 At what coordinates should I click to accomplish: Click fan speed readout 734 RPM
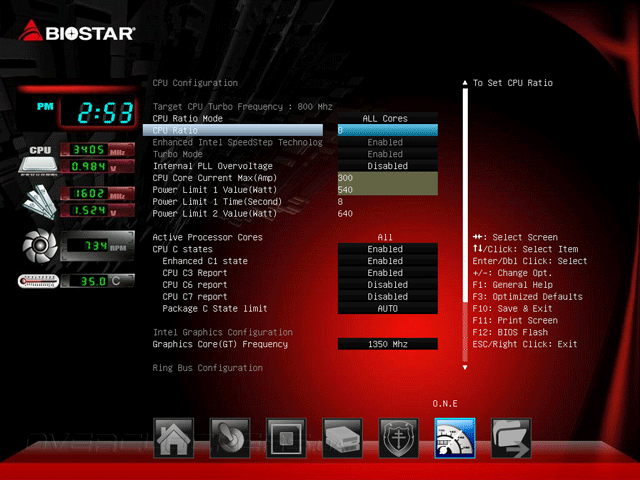pos(97,246)
